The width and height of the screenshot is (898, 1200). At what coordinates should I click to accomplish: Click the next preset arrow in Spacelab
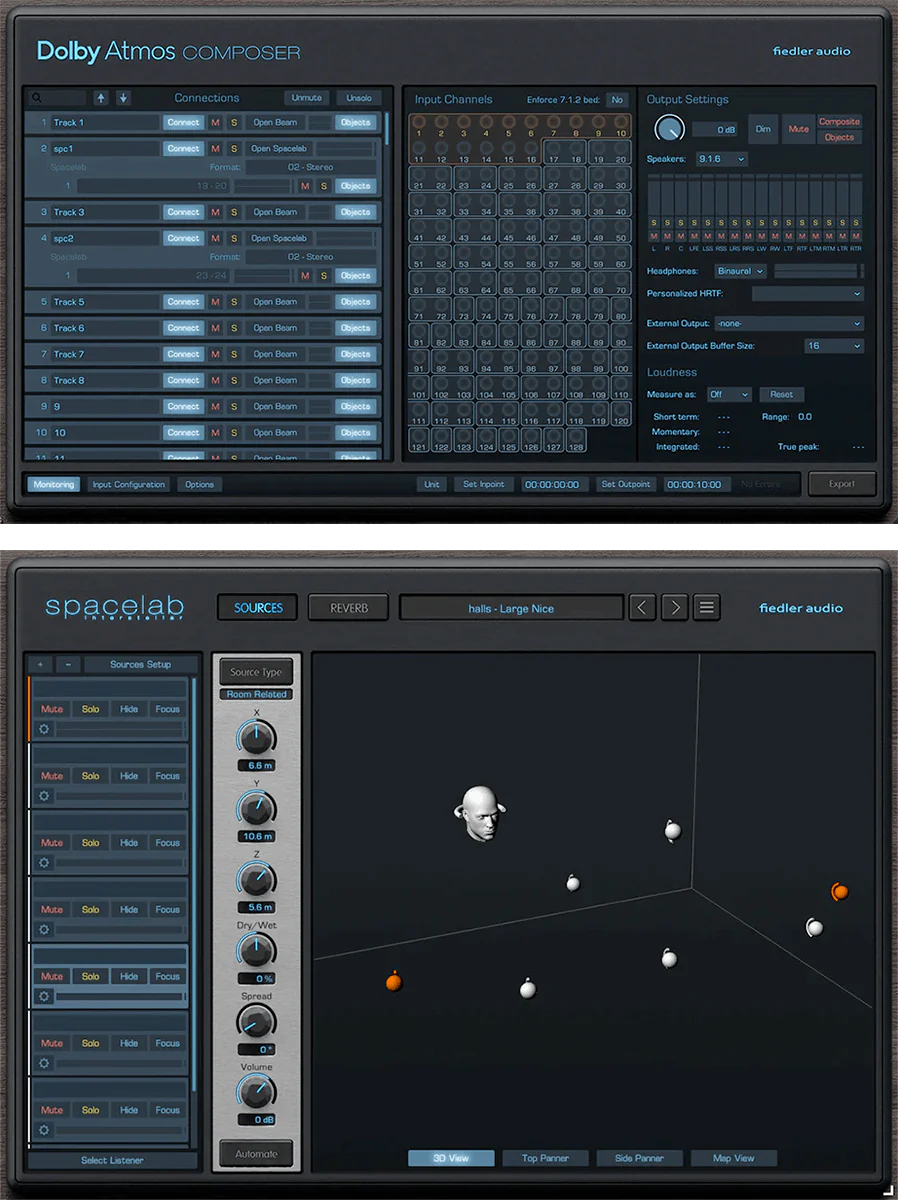674,607
